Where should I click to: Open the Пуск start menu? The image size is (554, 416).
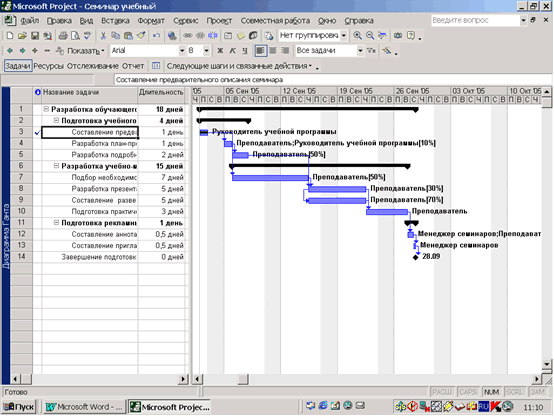pyautogui.click(x=18, y=407)
